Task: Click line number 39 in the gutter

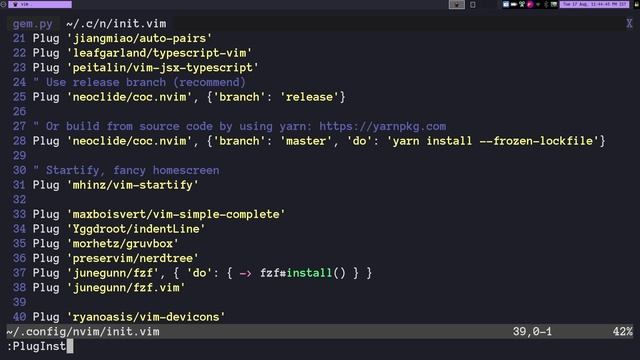Action: tap(19, 302)
